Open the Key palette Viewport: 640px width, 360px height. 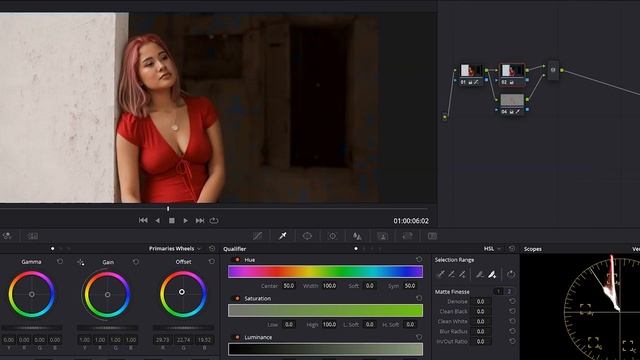[x=382, y=236]
